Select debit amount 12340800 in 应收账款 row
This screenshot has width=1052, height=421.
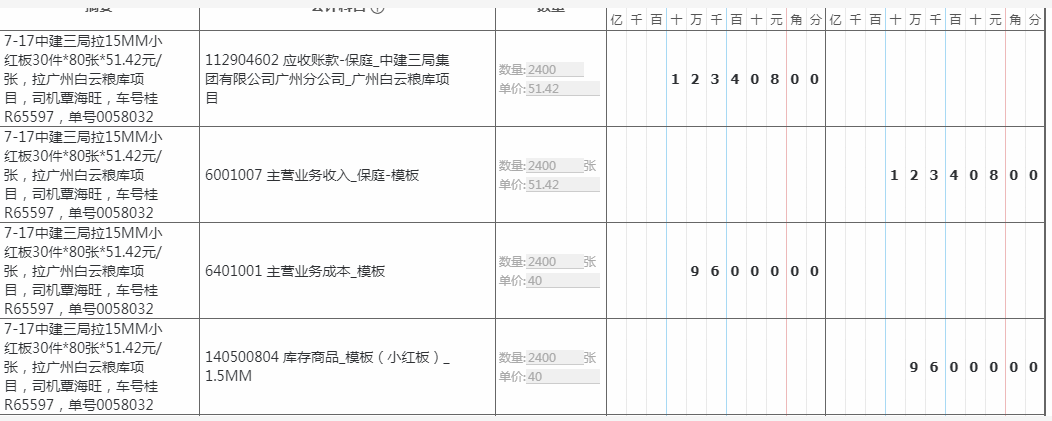click(716, 79)
